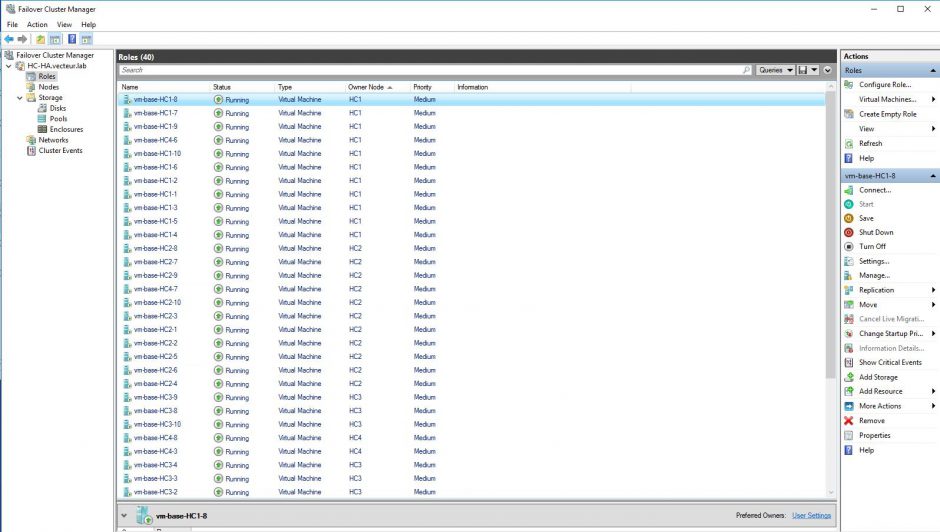This screenshot has height=532, width=940.
Task: Click Configure Role... in Actions pane
Action: [884, 85]
